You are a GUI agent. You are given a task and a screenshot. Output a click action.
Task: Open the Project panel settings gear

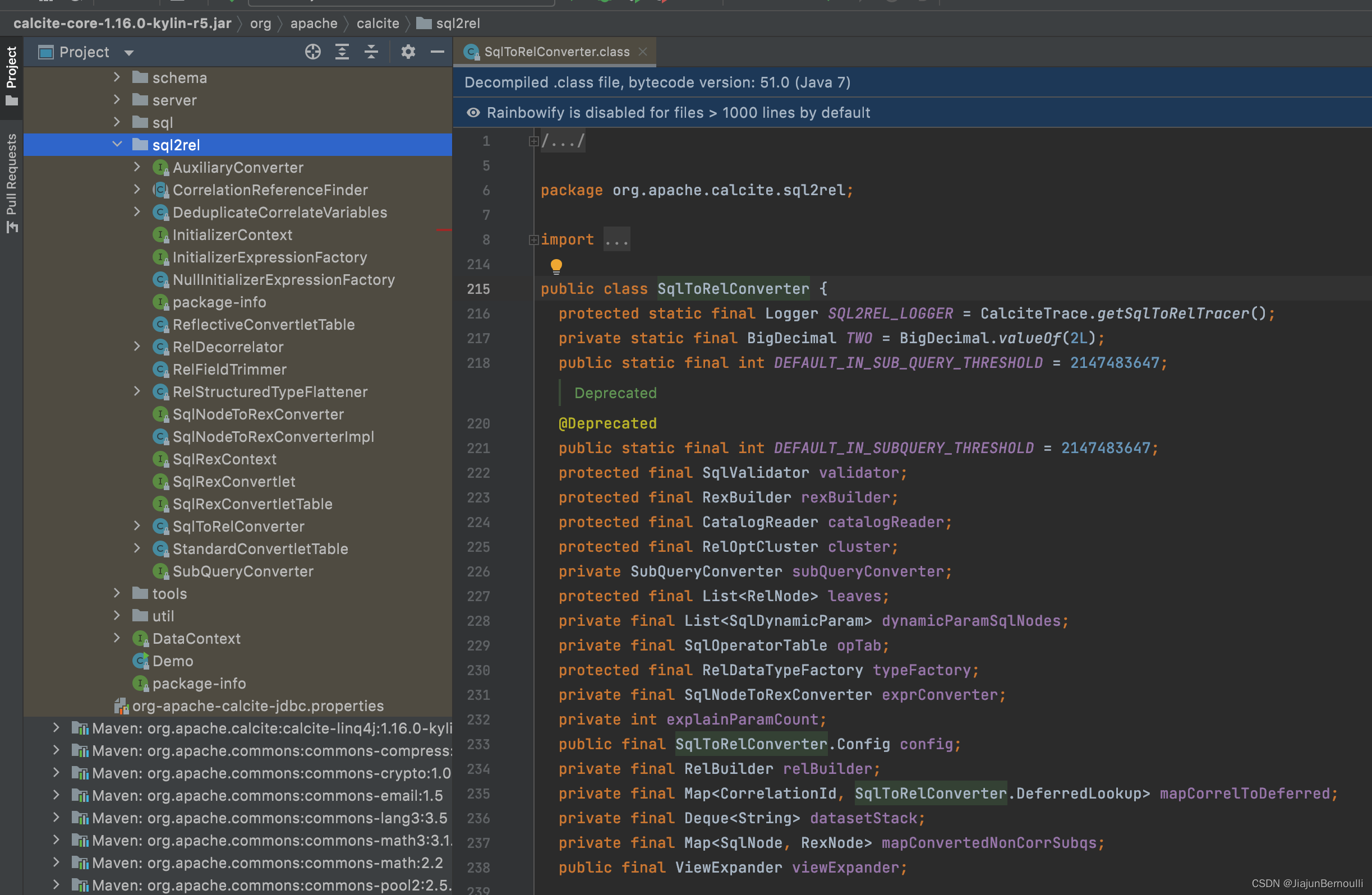[408, 52]
